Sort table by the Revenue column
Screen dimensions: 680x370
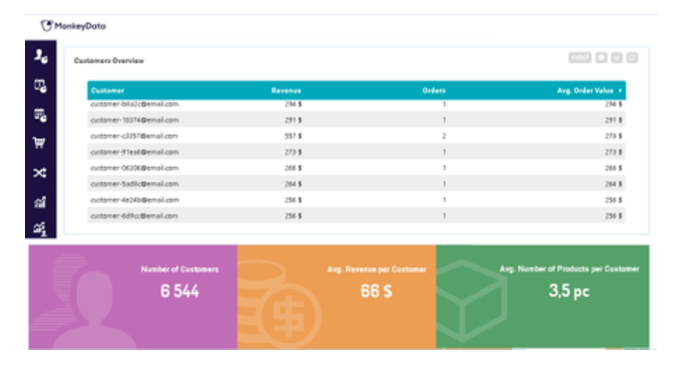pos(286,91)
